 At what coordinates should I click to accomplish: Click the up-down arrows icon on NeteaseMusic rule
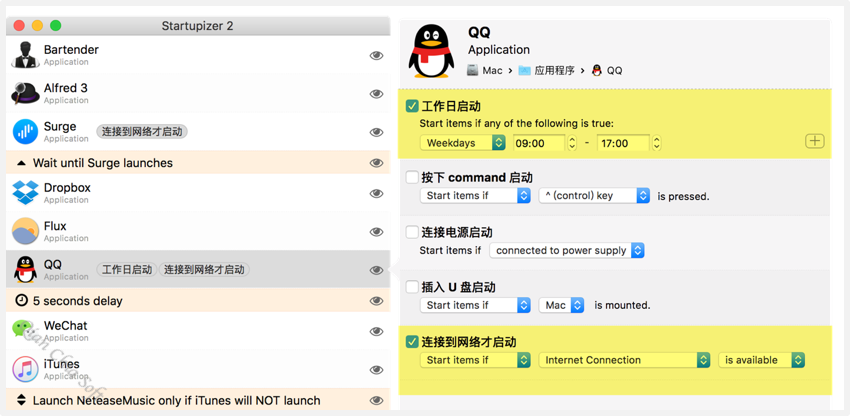[x=21, y=401]
